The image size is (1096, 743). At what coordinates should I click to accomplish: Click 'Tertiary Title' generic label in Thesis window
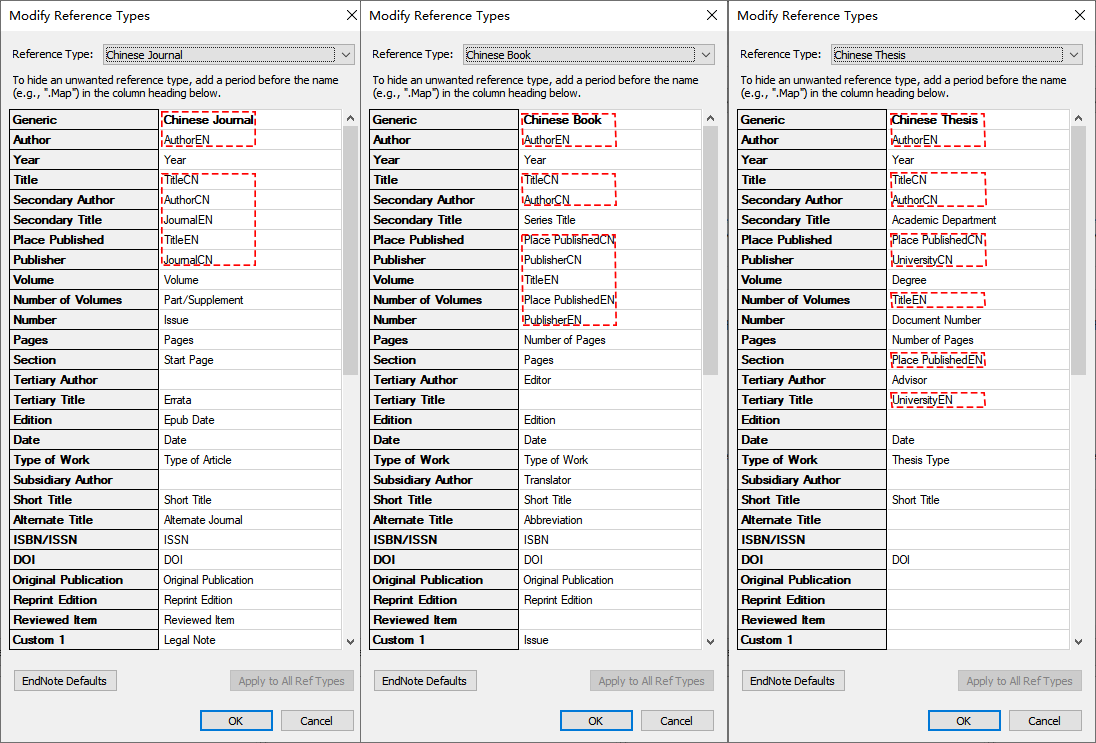point(812,400)
